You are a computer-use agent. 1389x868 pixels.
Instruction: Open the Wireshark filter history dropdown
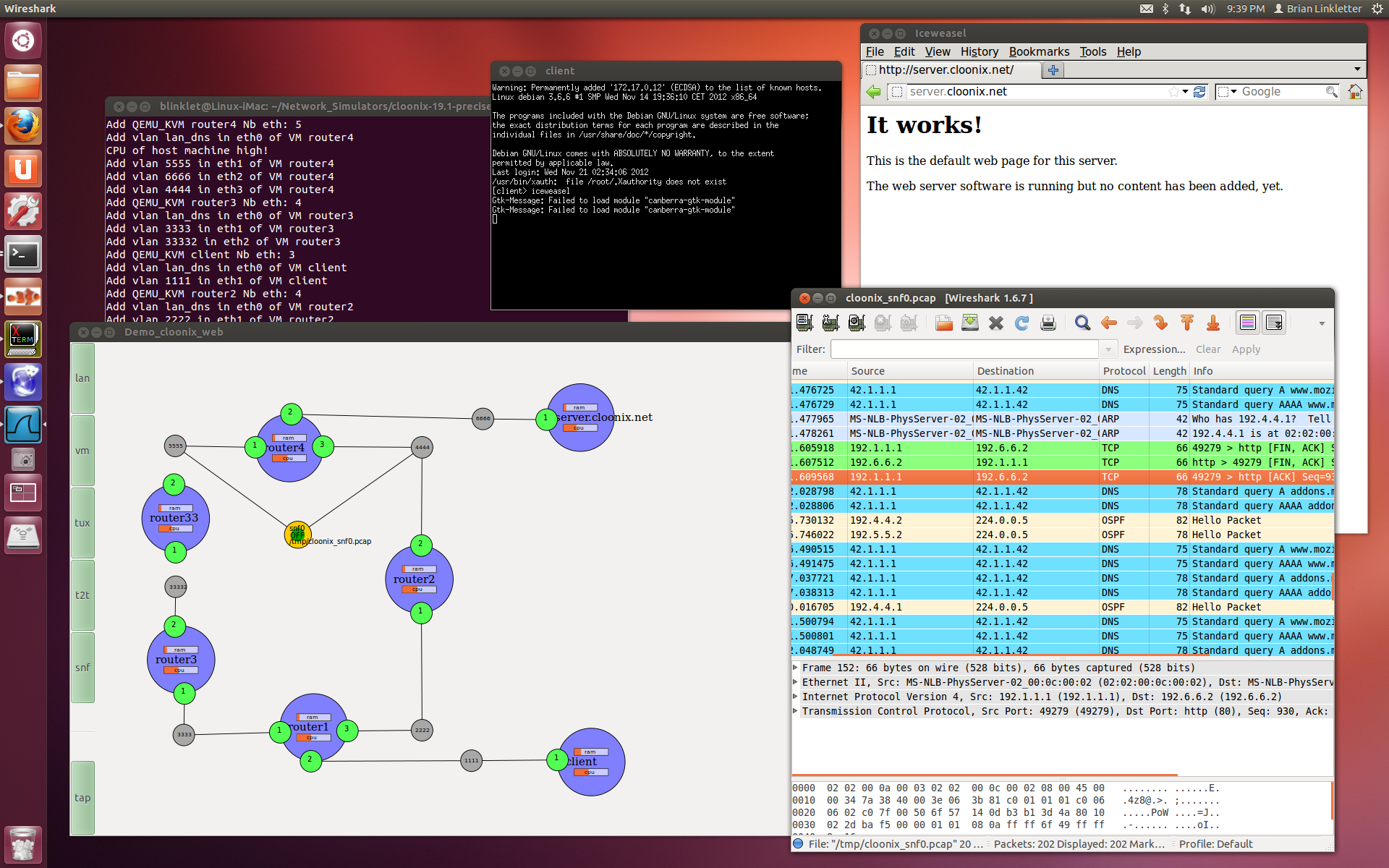(x=1108, y=349)
